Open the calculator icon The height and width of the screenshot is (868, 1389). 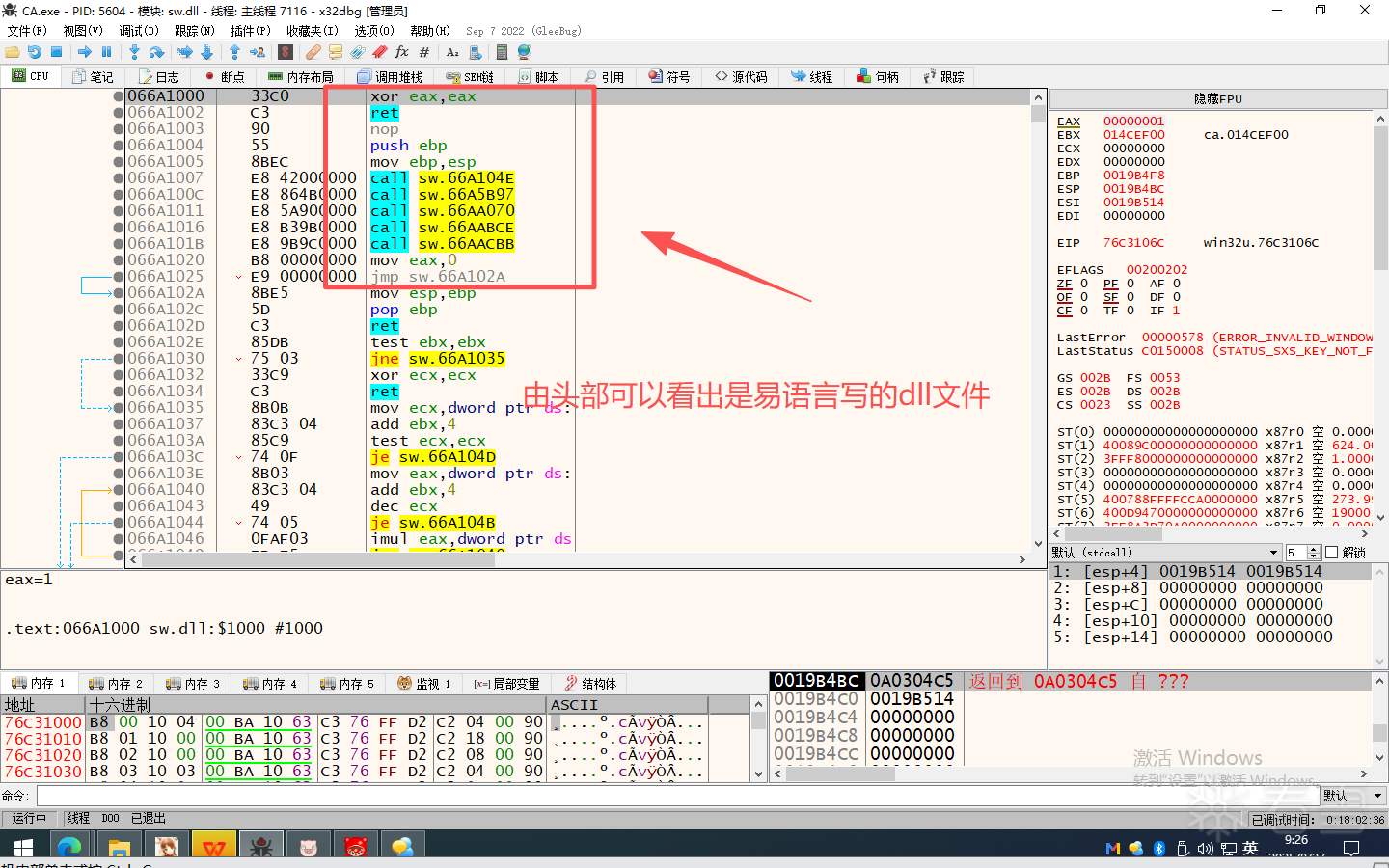point(502,52)
